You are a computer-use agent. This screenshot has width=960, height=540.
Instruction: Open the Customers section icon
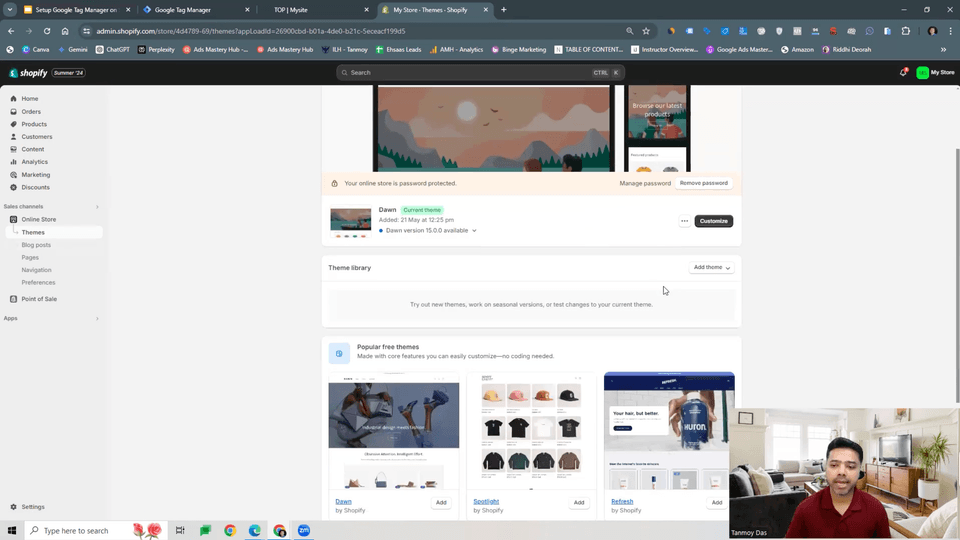(x=13, y=137)
